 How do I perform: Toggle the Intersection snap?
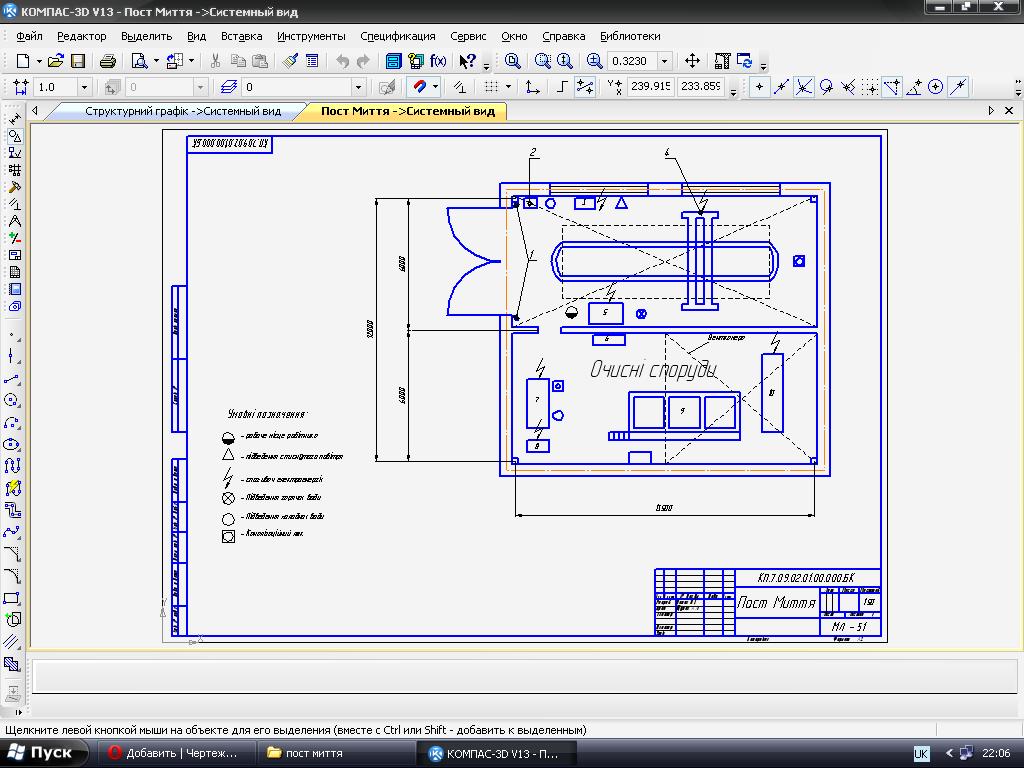(803, 87)
